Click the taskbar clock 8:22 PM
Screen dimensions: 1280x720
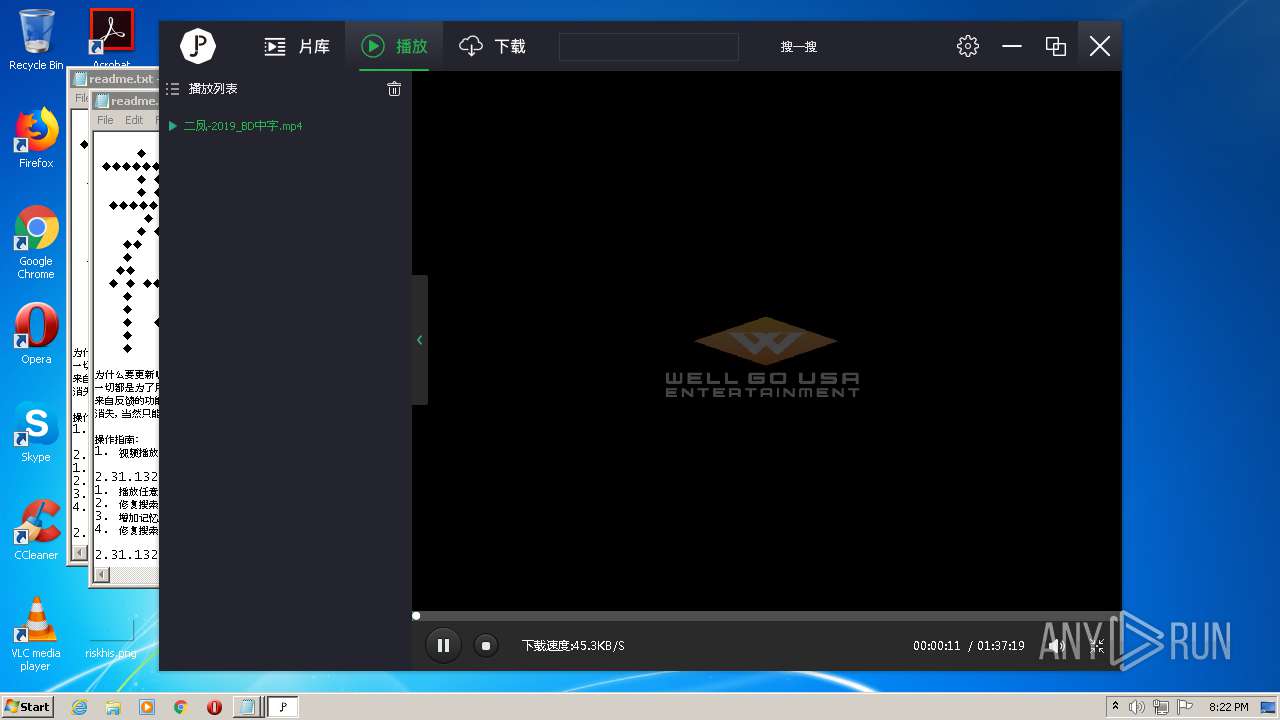pyautogui.click(x=1228, y=707)
